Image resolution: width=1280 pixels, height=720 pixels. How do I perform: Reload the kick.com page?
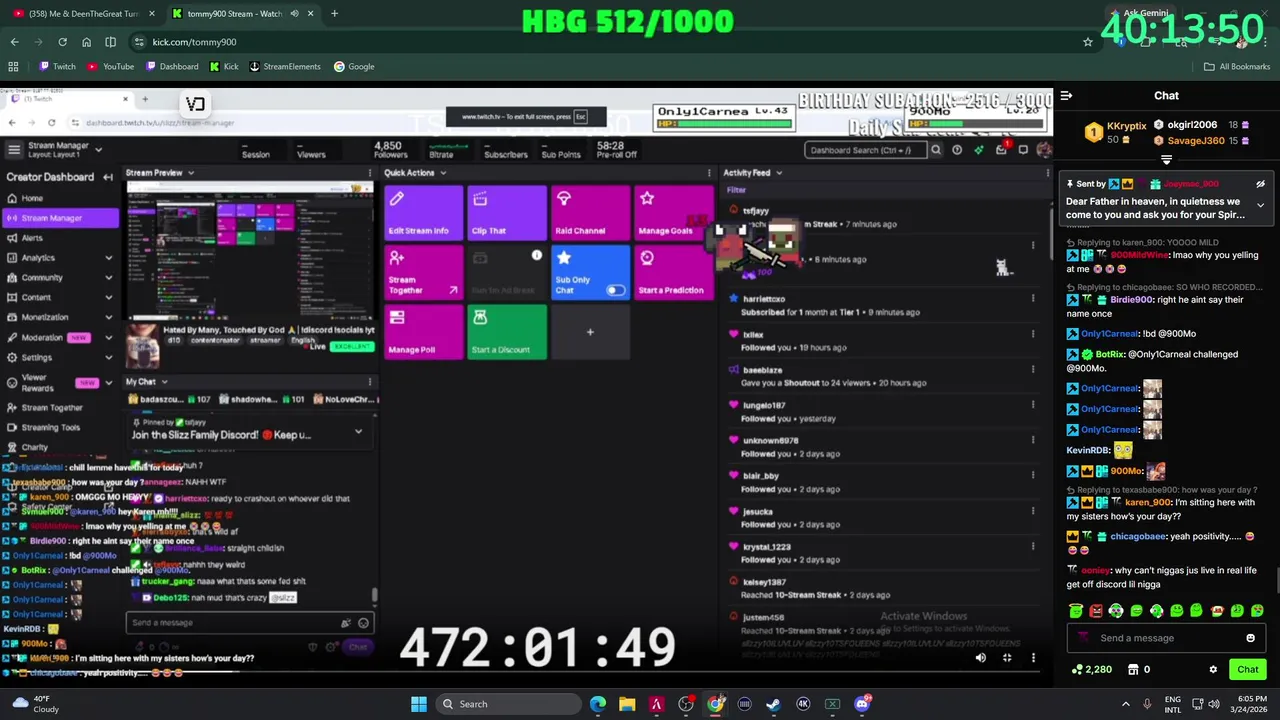pyautogui.click(x=62, y=42)
